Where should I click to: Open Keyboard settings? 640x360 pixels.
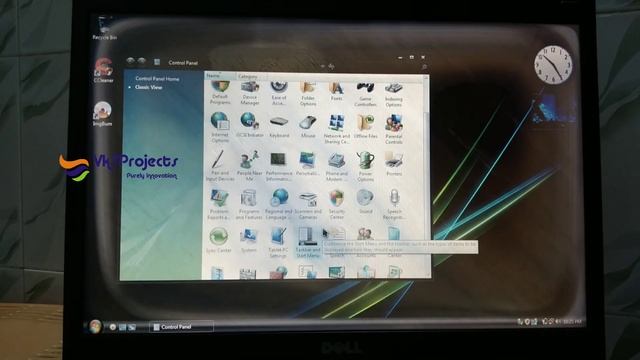(x=279, y=127)
